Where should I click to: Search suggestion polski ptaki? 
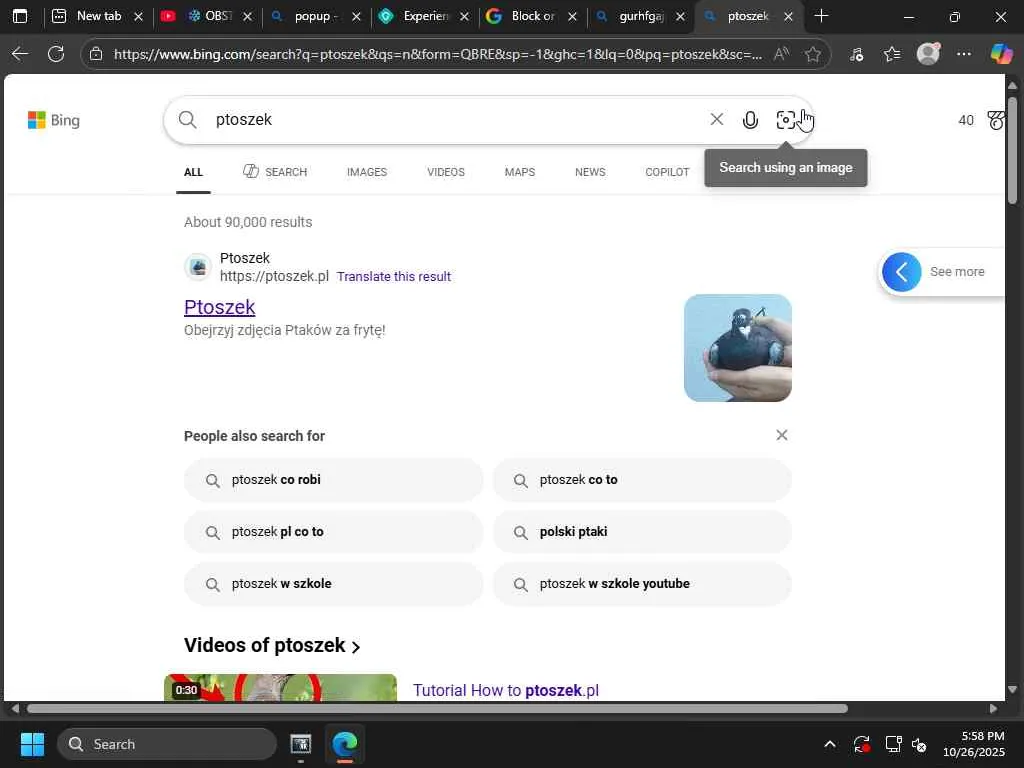click(642, 532)
